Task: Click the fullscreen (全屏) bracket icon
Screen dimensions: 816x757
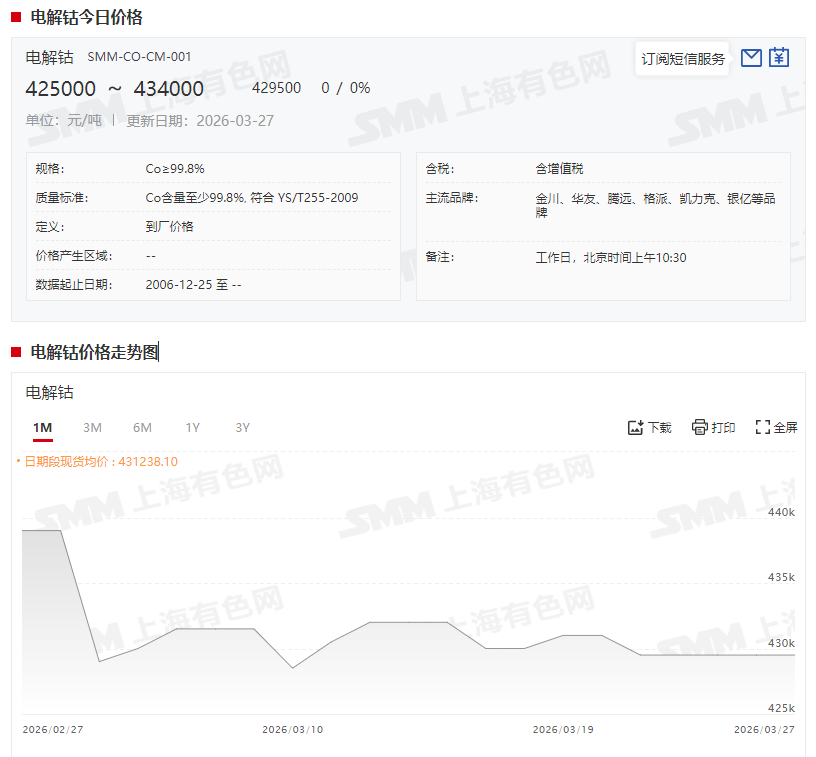Action: [x=762, y=427]
